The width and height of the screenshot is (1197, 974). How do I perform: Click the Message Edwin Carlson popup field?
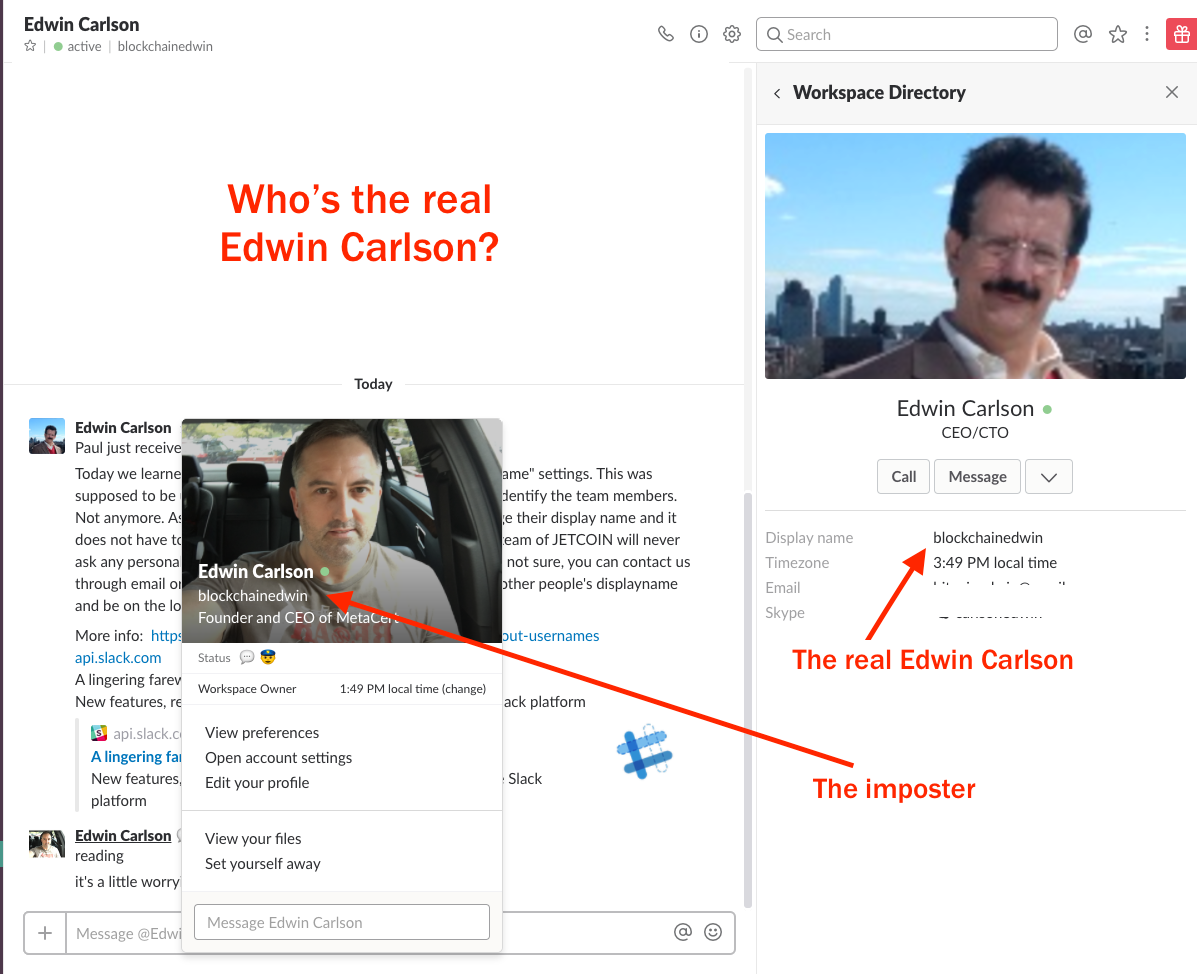click(x=342, y=922)
